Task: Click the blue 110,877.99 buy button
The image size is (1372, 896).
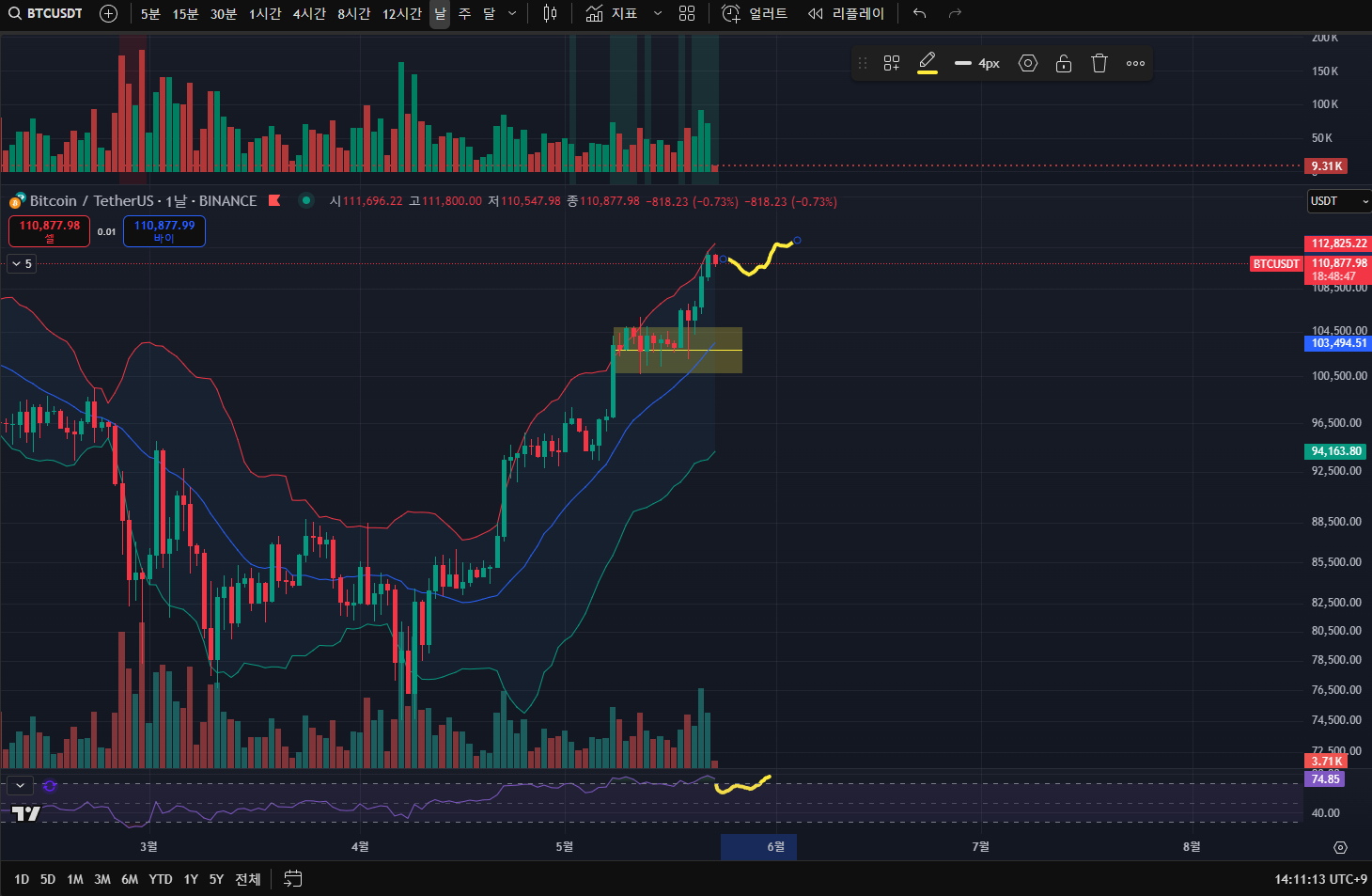Action: click(164, 231)
